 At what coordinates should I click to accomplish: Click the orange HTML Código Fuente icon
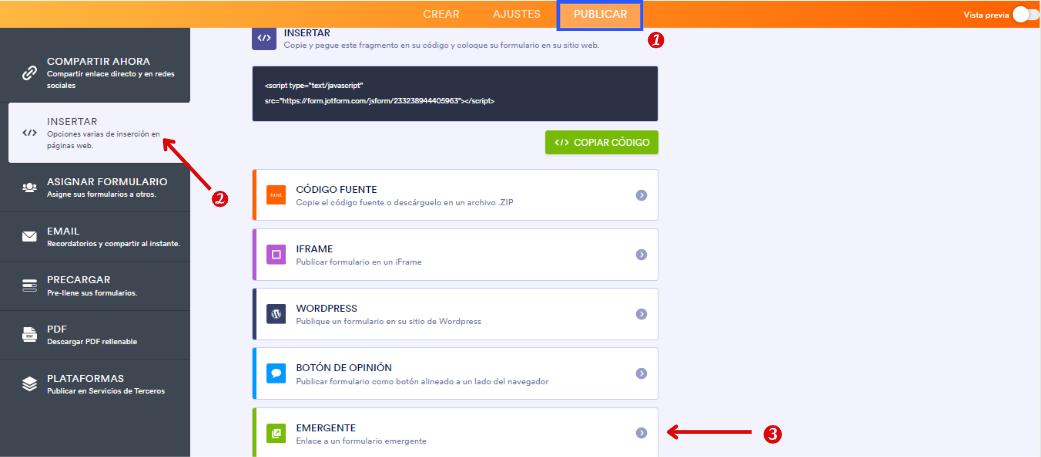pos(276,195)
